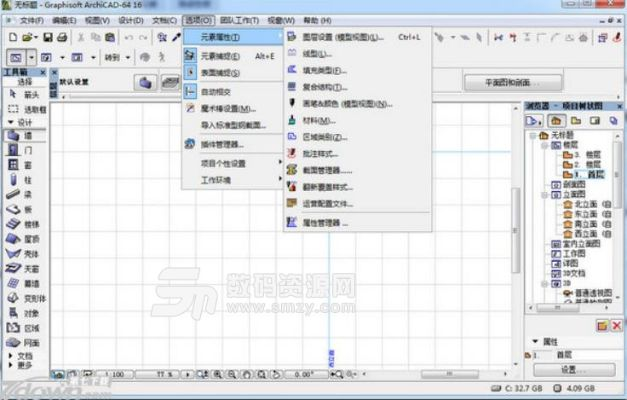Open the File (文件) menu
Image resolution: width=627 pixels, height=400 pixels.
coord(32,20)
